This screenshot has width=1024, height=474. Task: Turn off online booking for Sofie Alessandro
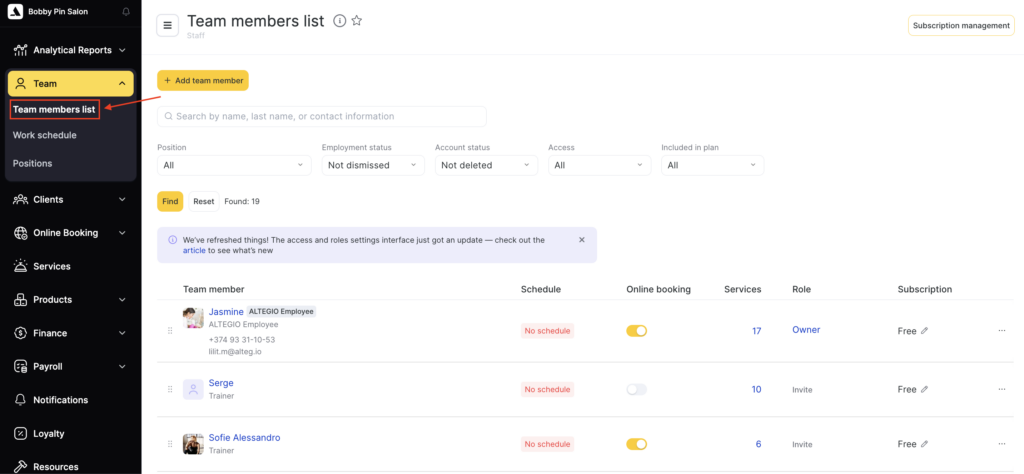[x=636, y=444]
